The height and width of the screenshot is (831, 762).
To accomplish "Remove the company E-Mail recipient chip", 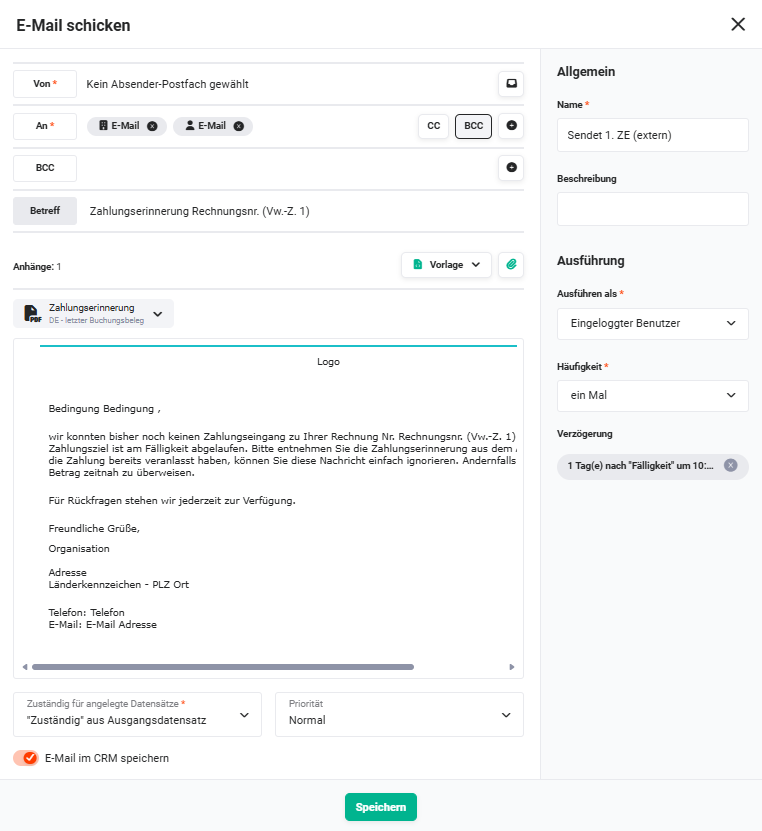I will click(152, 126).
